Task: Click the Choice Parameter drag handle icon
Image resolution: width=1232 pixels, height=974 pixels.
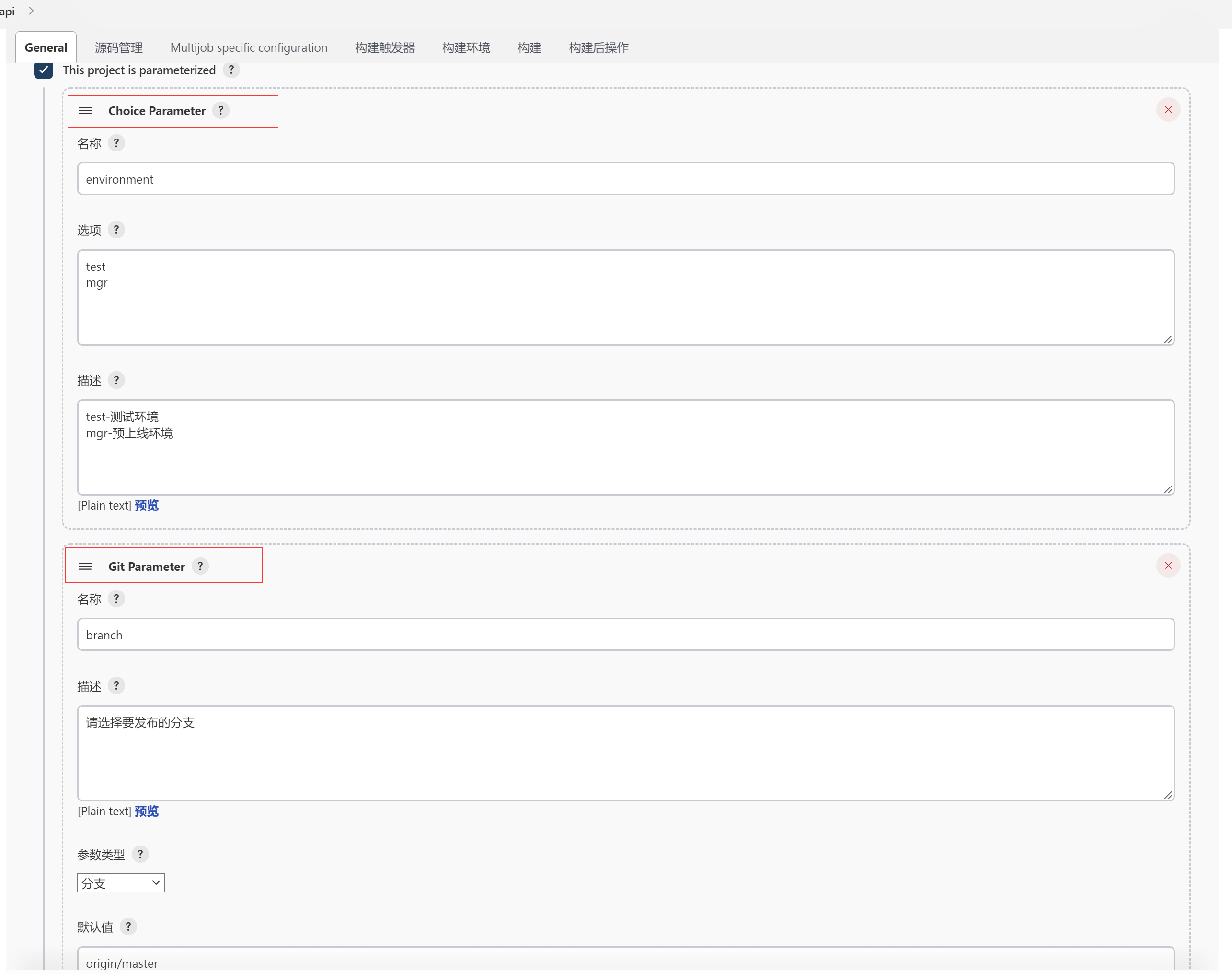Action: tap(85, 111)
